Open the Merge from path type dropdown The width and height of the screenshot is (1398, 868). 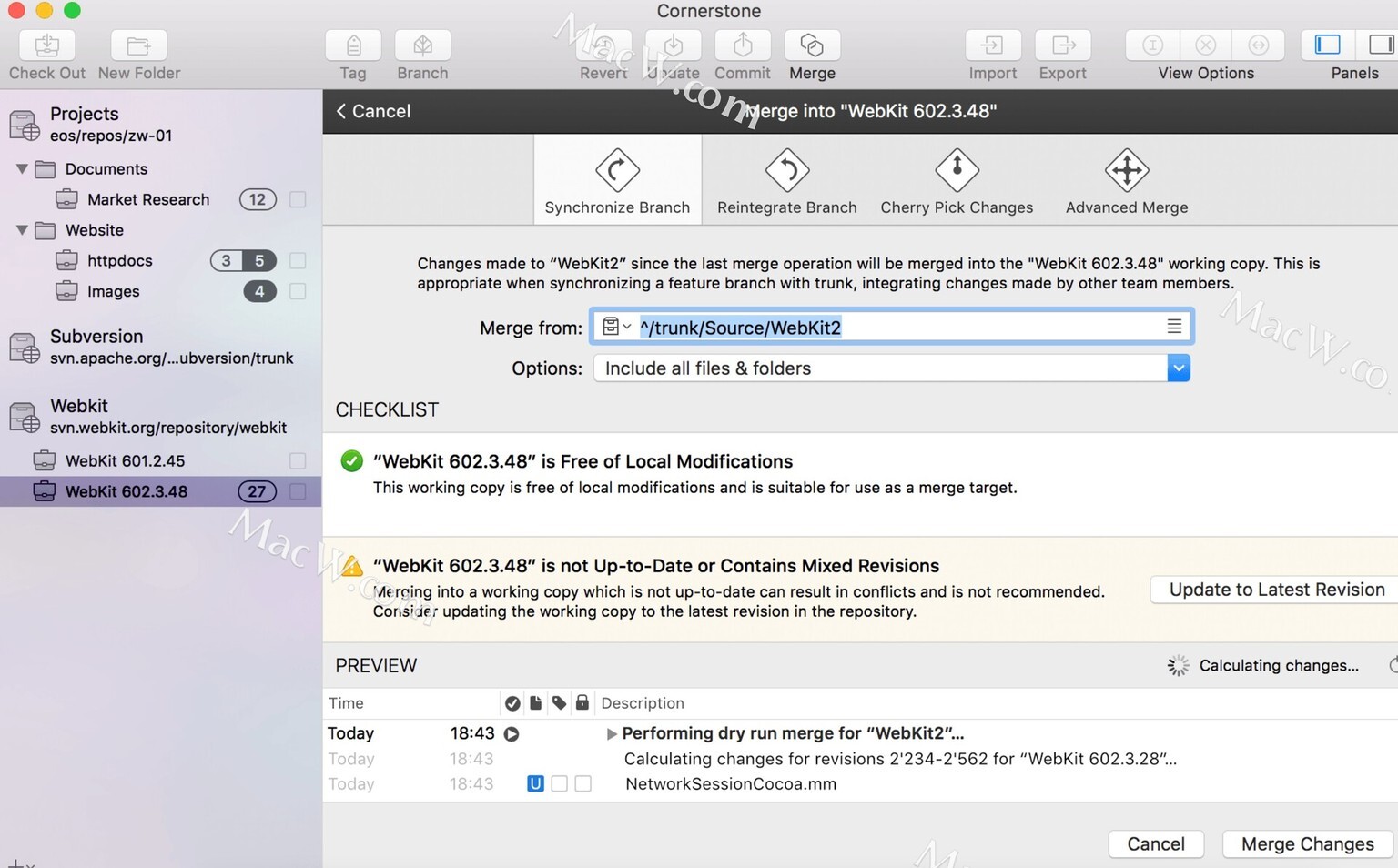(x=616, y=327)
